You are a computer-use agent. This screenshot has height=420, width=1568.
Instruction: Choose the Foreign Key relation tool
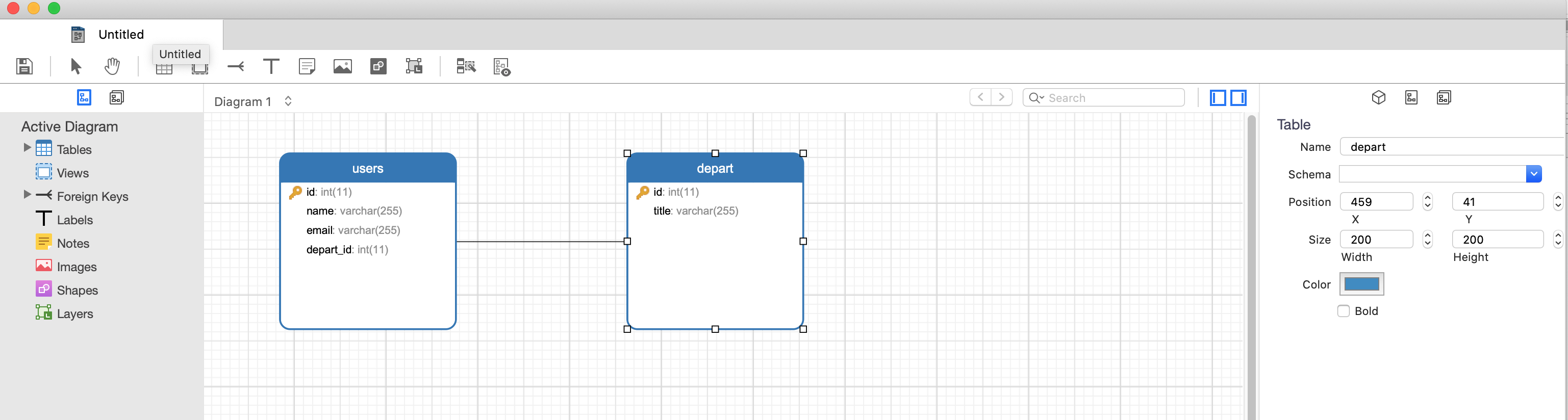[236, 66]
